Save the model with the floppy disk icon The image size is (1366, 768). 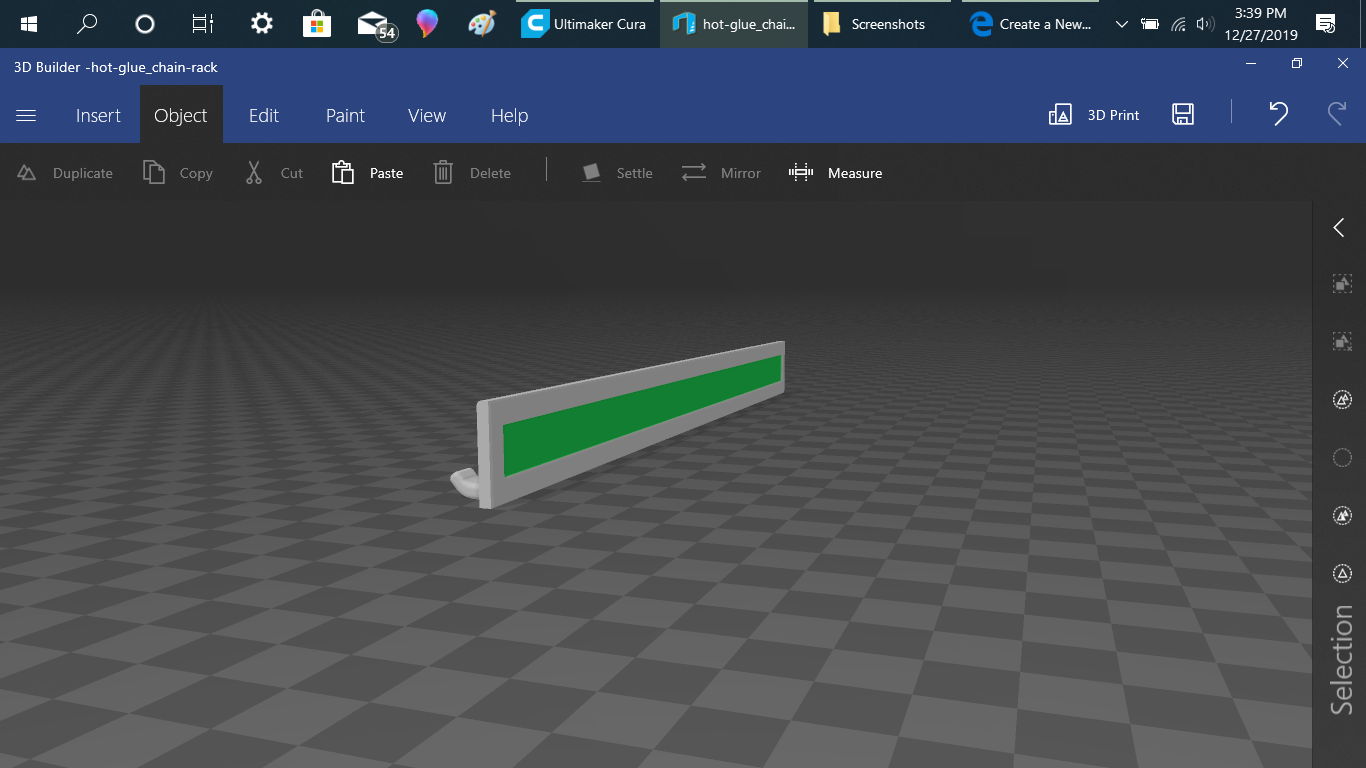click(x=1183, y=114)
